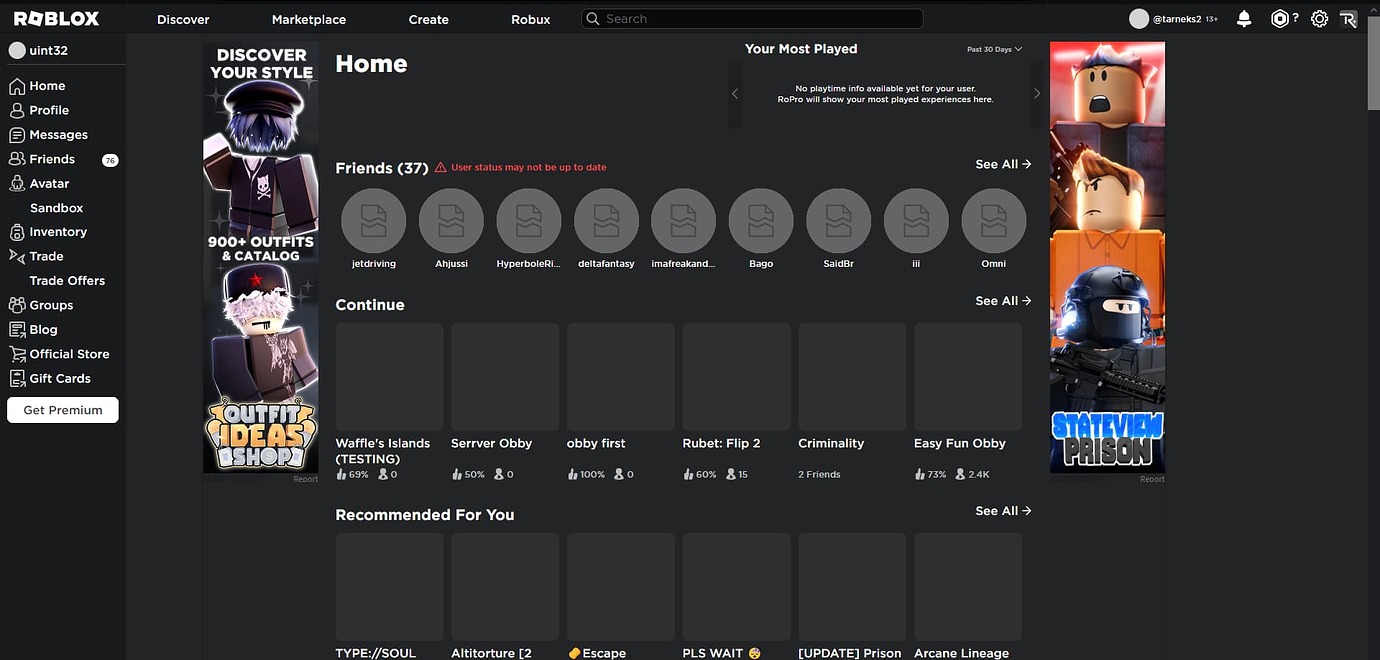1380x660 pixels.
Task: Open the settings gear in the navbar
Action: [1318, 18]
